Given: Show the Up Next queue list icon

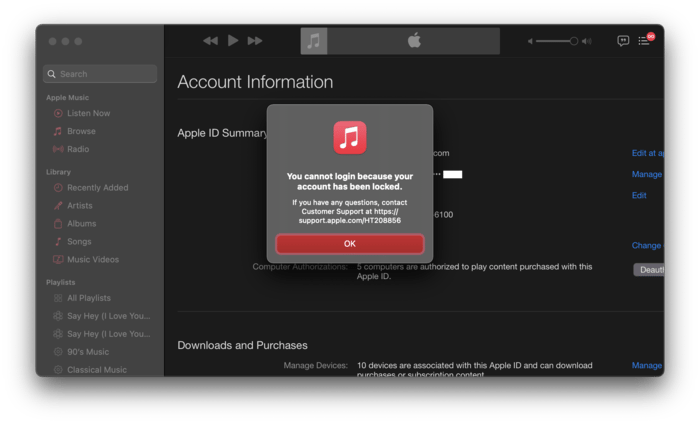Looking at the screenshot, I should pos(647,41).
